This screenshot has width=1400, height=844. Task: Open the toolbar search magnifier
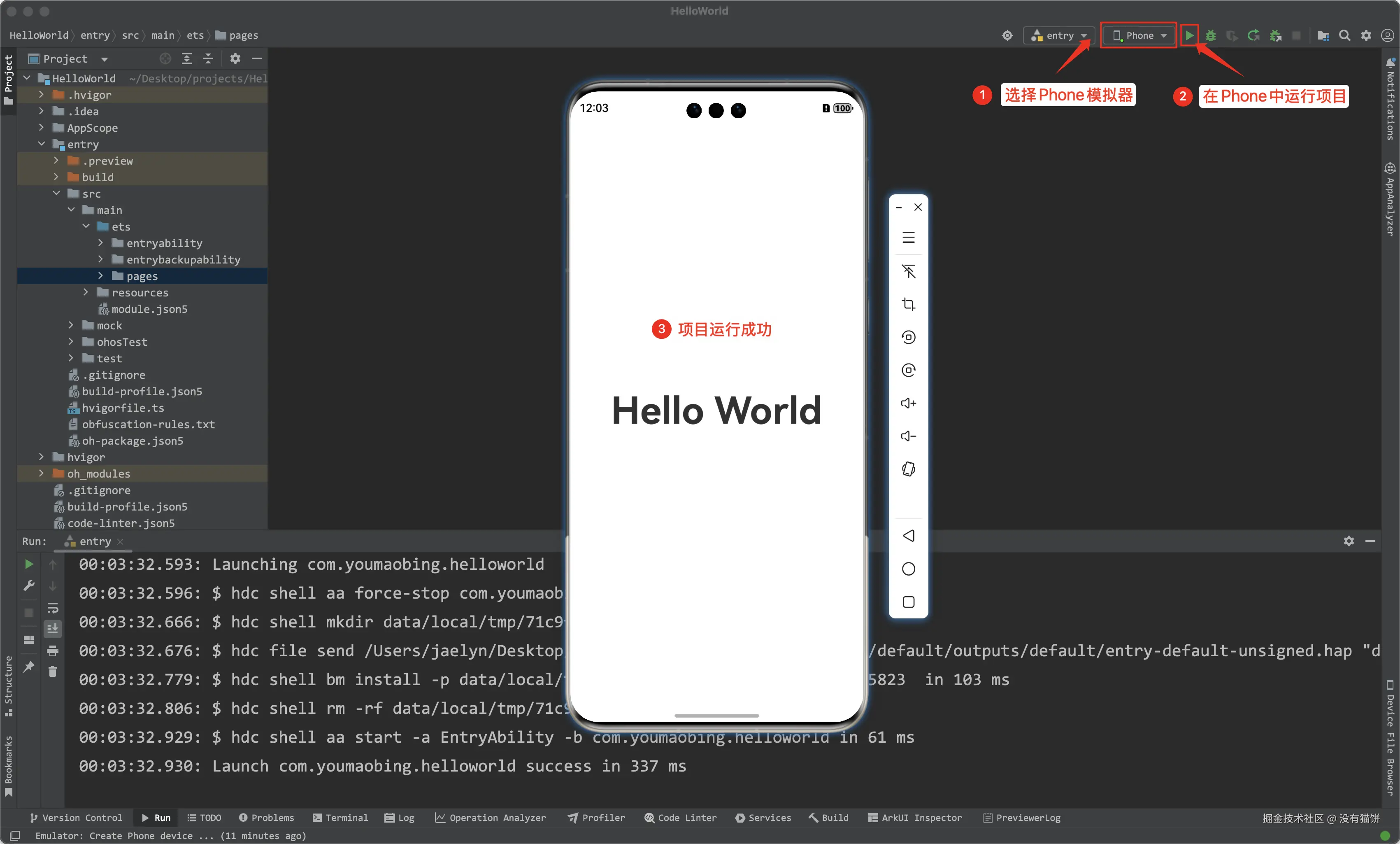[1344, 35]
